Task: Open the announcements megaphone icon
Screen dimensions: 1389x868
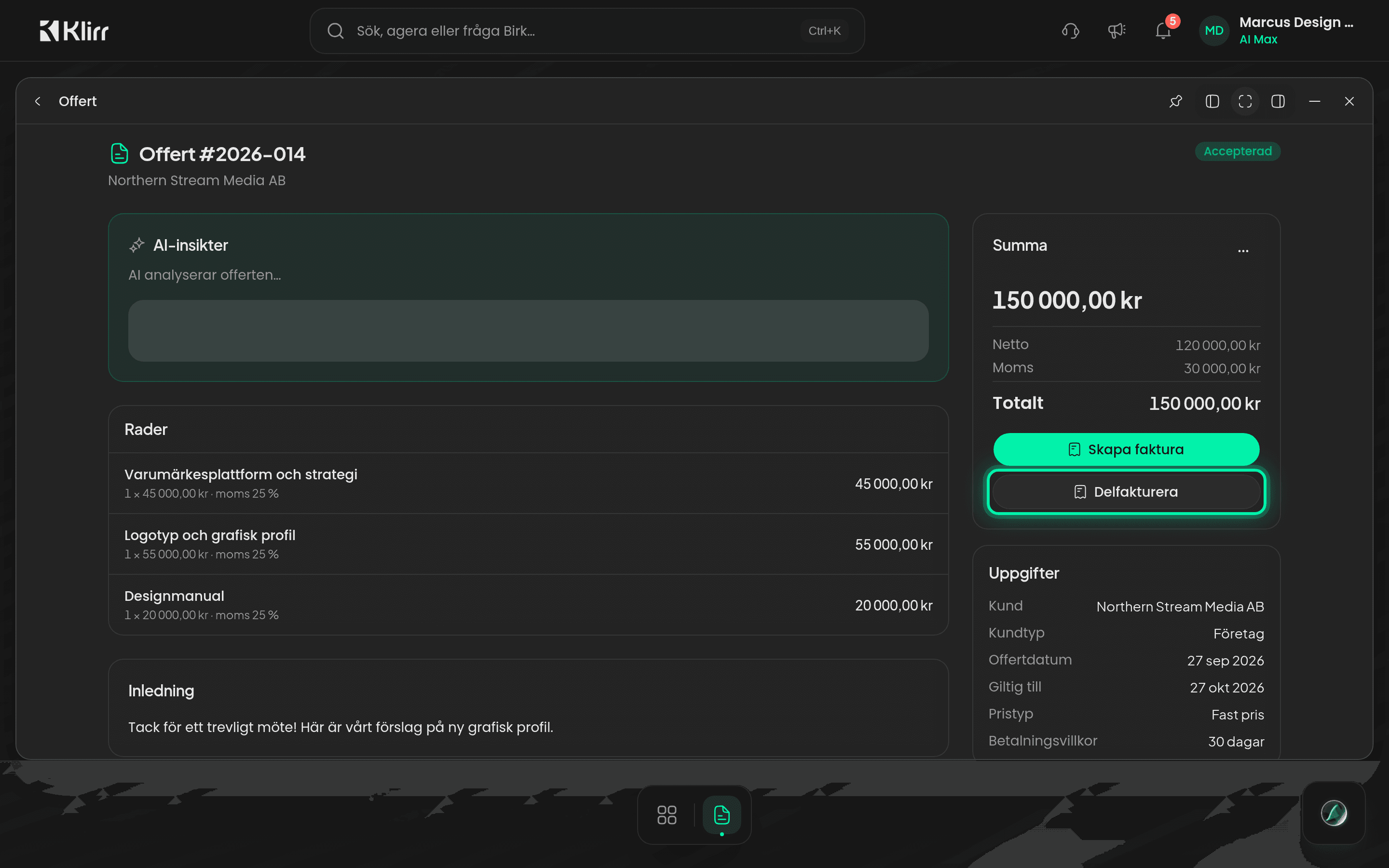Action: (1117, 31)
